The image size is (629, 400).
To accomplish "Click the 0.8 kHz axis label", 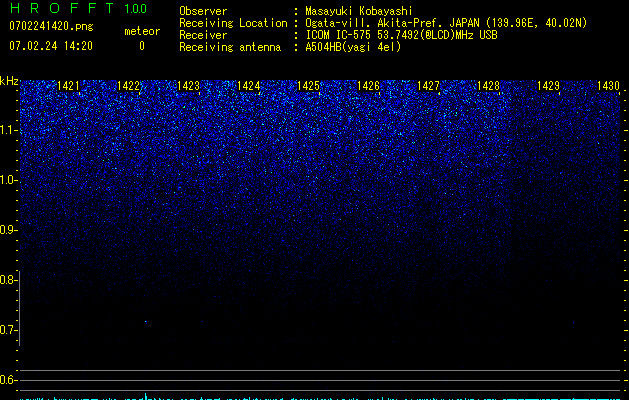I will point(8,280).
